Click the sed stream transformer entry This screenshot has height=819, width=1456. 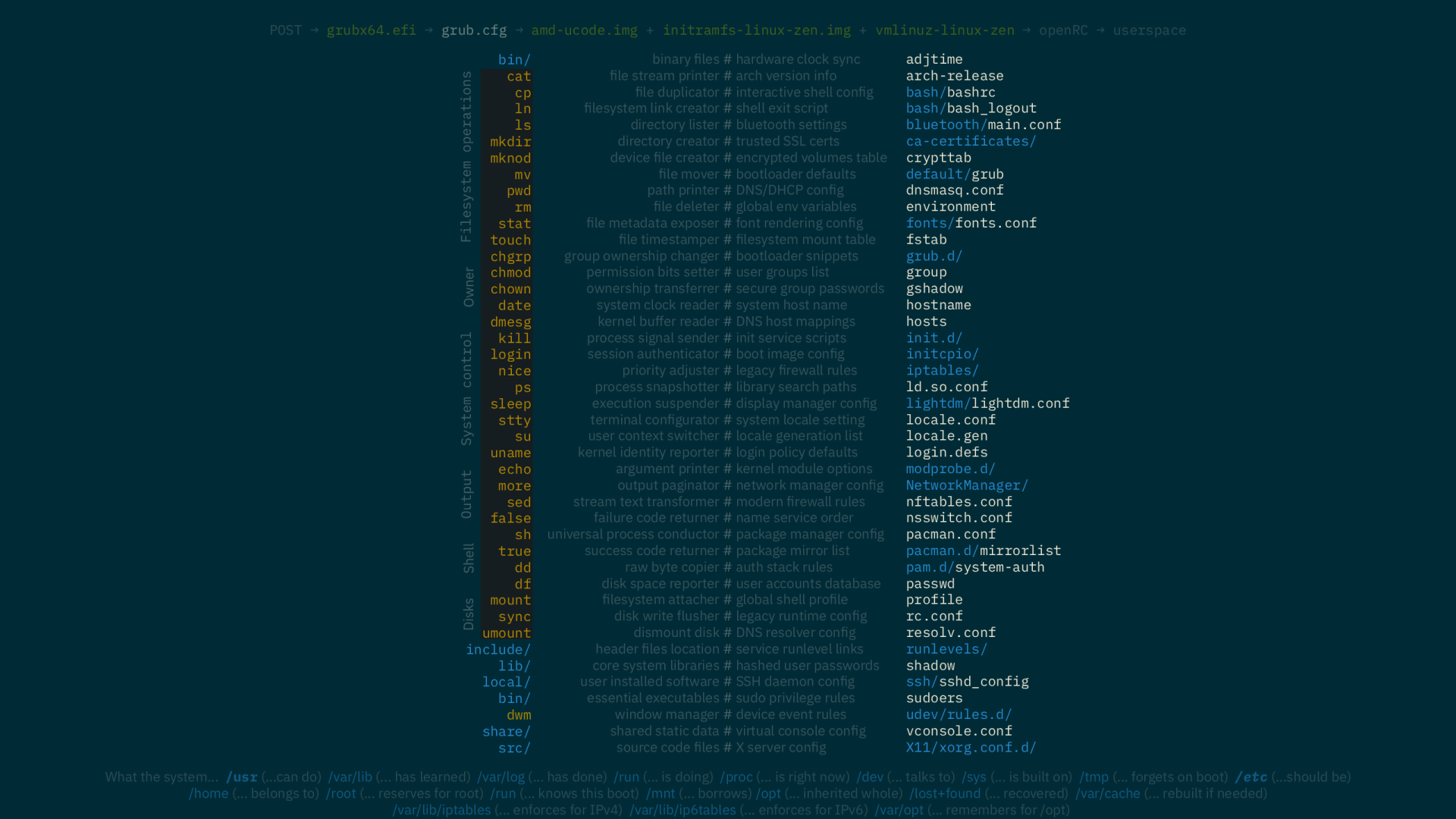pos(519,502)
